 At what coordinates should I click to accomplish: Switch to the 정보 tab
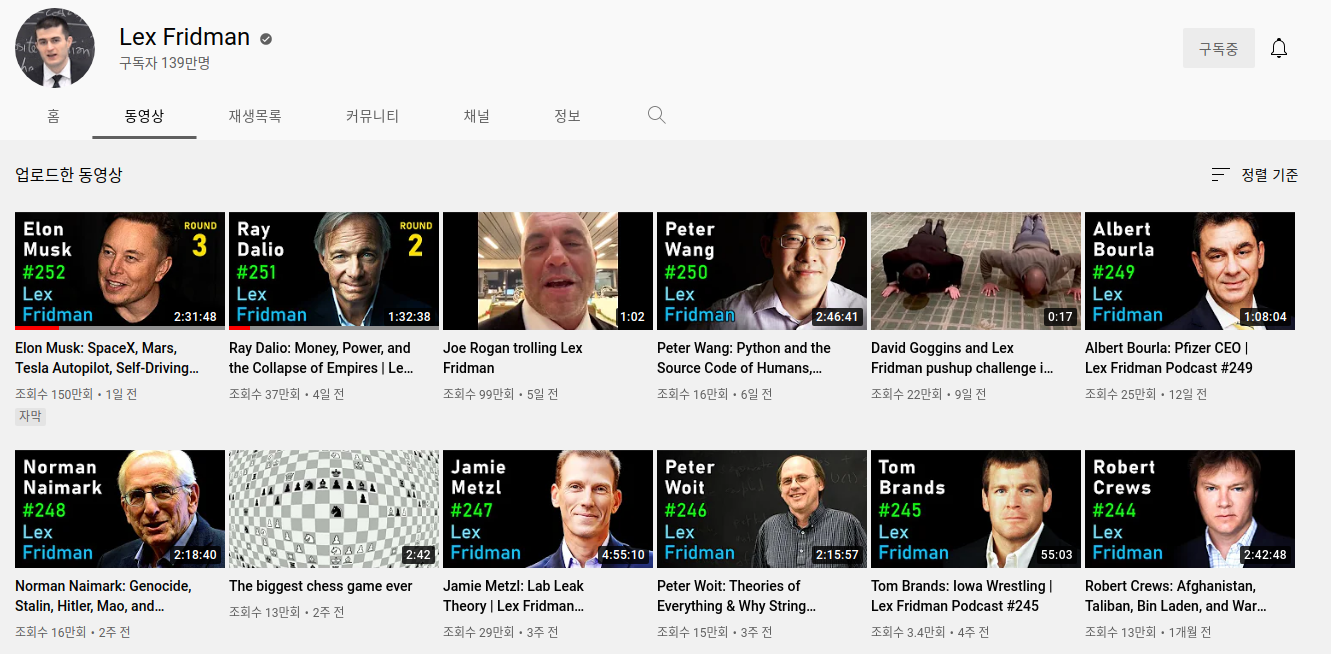[x=567, y=116]
